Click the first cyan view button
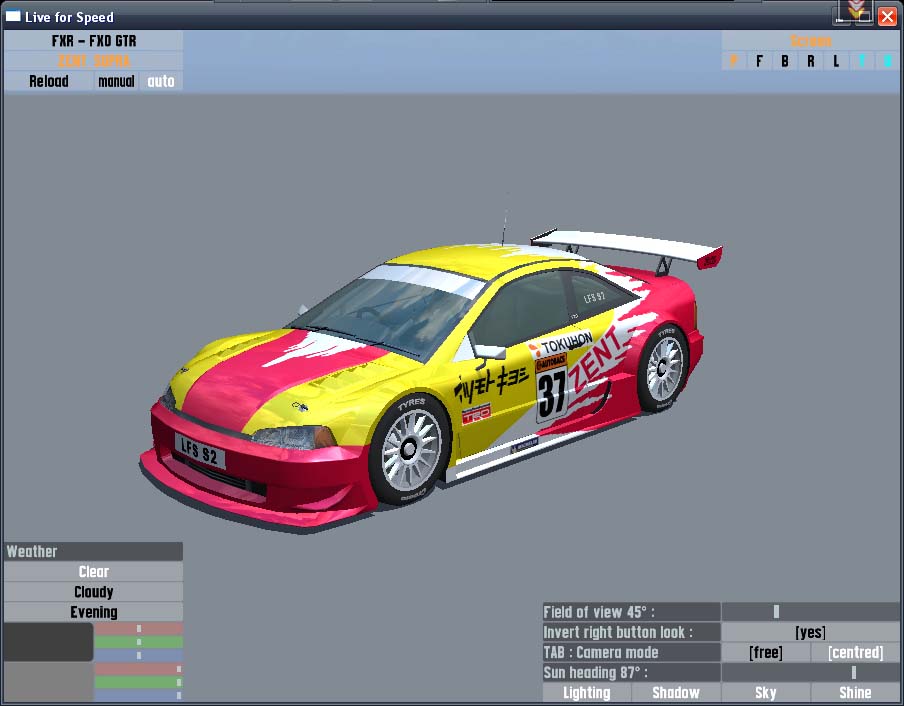 click(861, 61)
